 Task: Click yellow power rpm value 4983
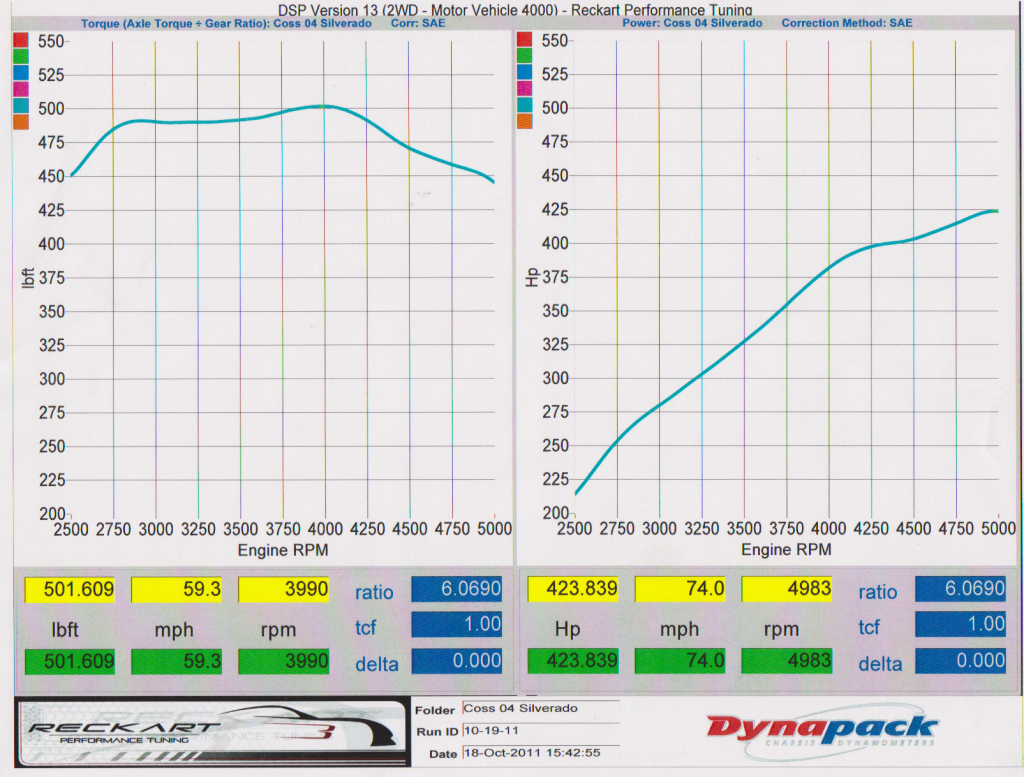(x=787, y=589)
